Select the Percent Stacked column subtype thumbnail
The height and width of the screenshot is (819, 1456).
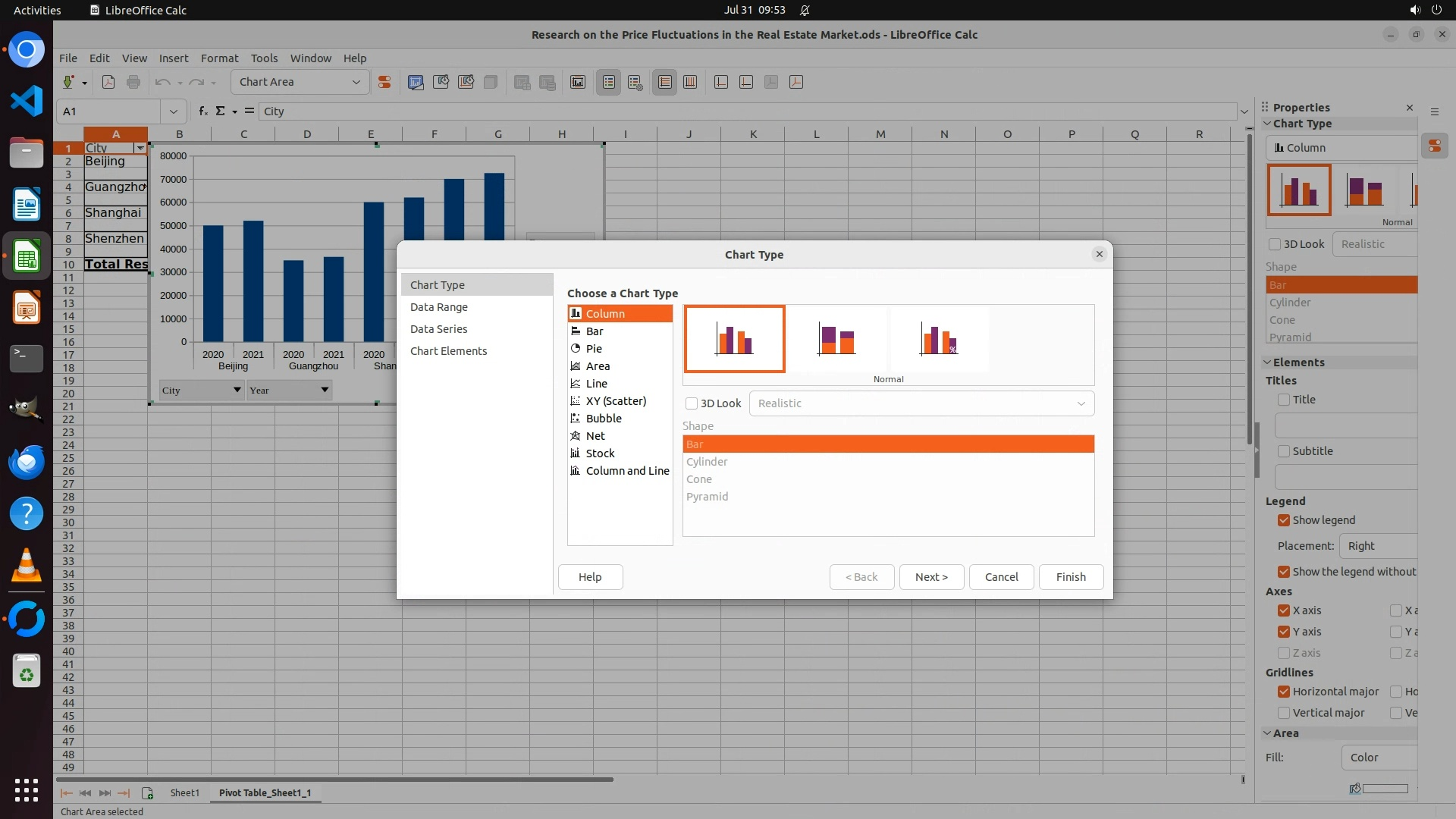(x=939, y=339)
